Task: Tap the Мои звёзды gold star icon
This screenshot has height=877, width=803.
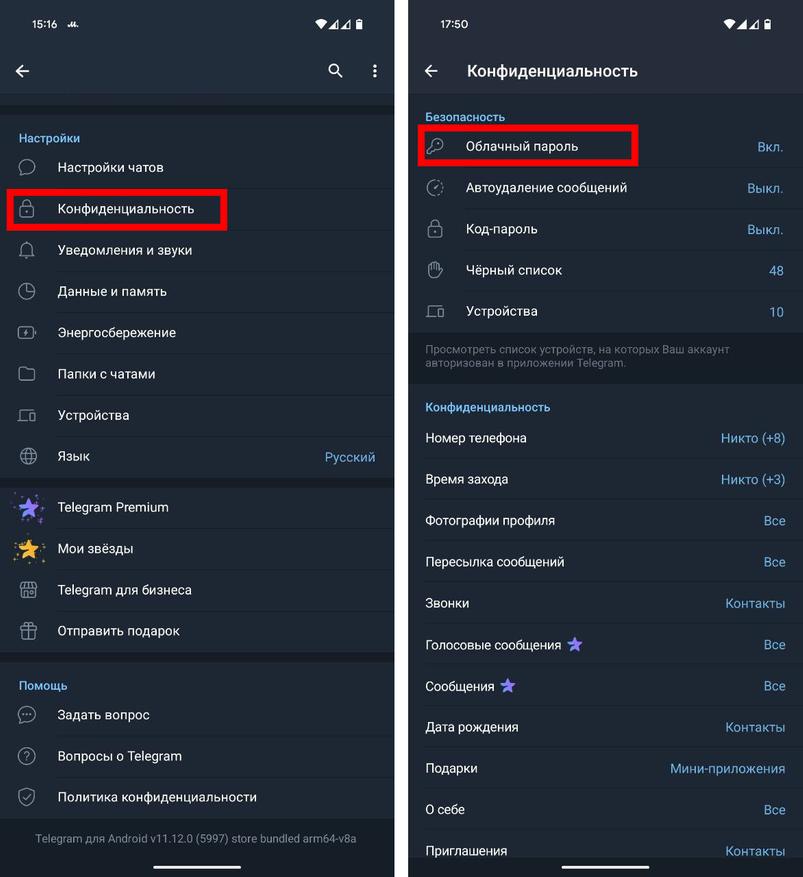Action: (29, 549)
